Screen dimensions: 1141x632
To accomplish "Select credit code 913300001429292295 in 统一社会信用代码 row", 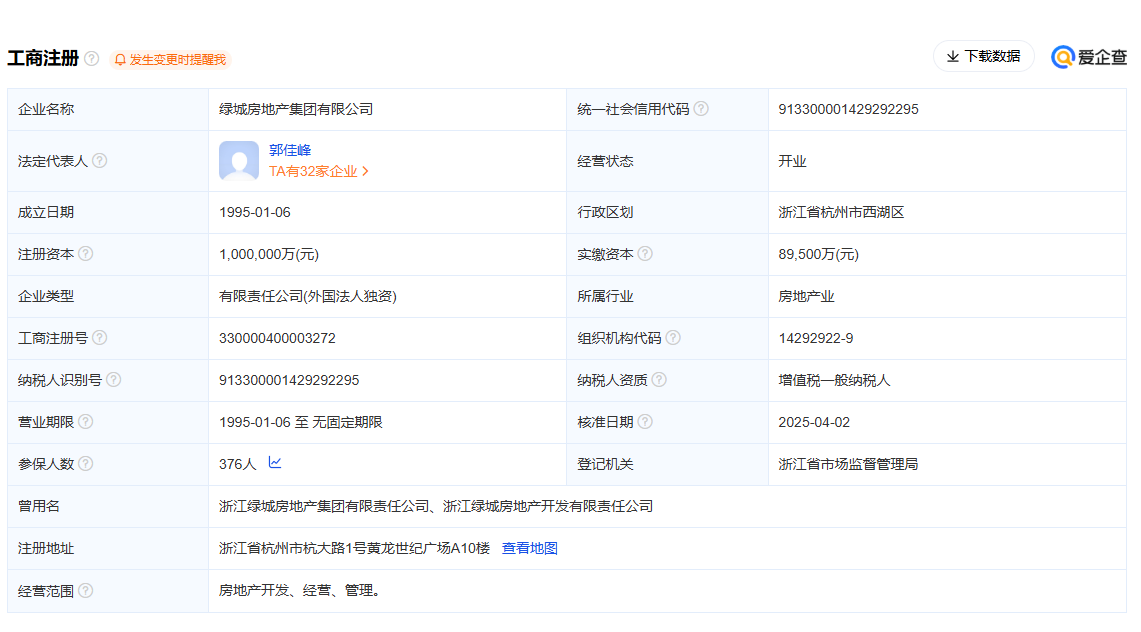I will point(848,109).
